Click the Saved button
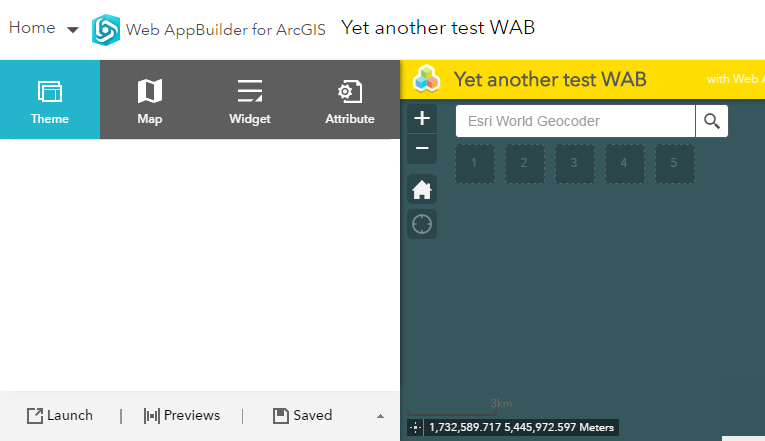The width and height of the screenshot is (765, 441). coord(302,415)
